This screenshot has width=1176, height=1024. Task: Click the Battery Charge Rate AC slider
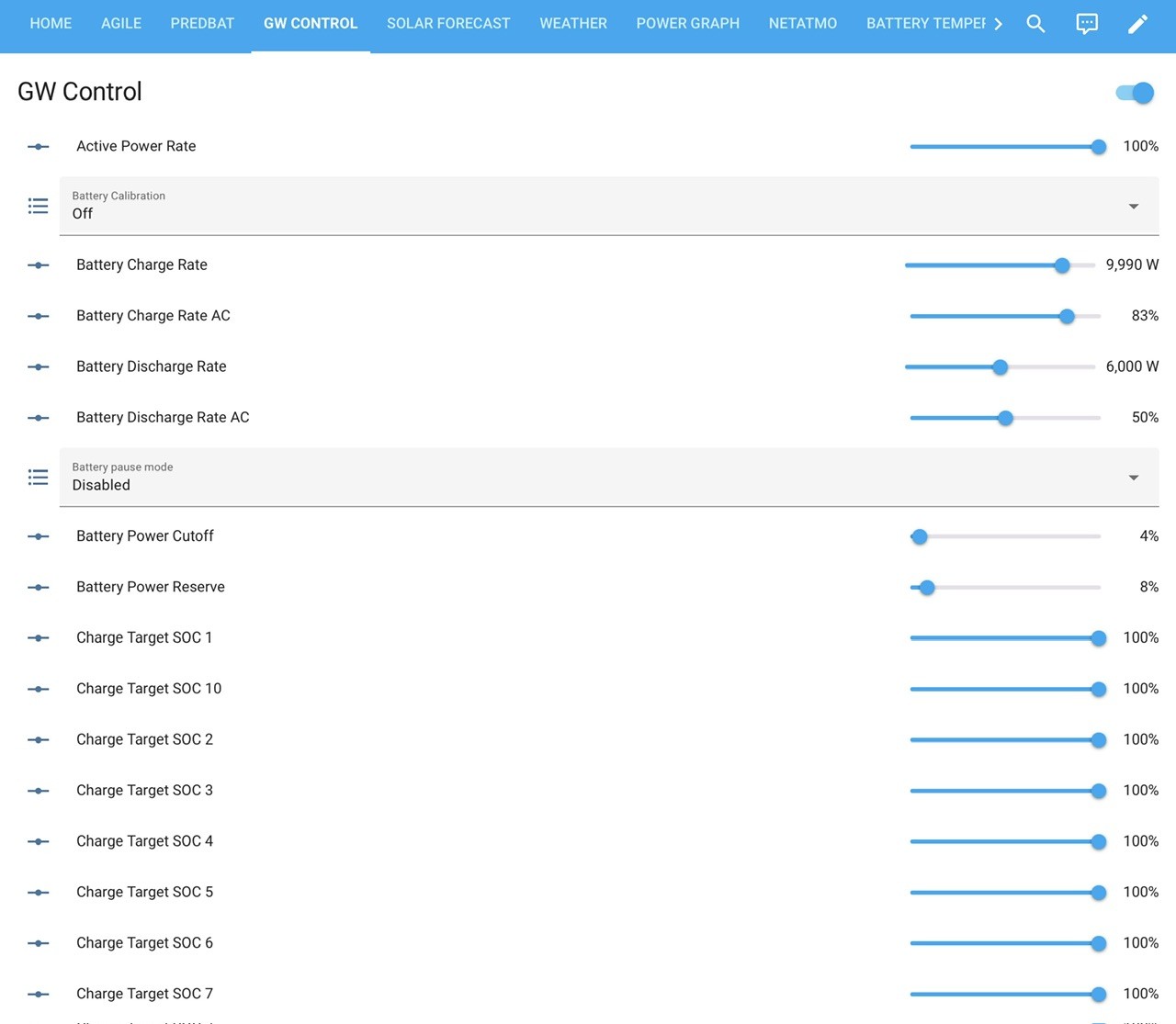click(1005, 316)
